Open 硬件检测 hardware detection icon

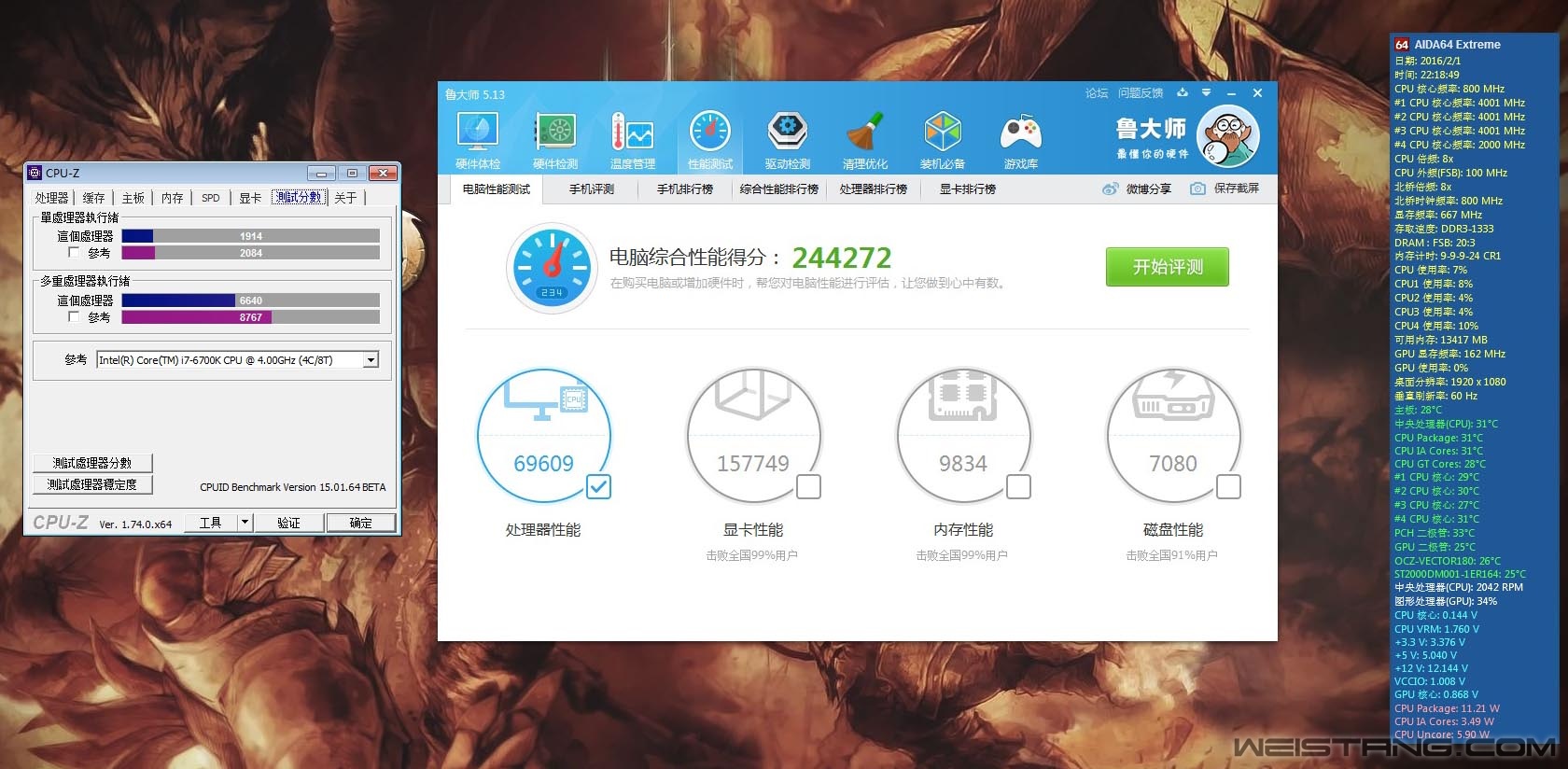coord(555,133)
